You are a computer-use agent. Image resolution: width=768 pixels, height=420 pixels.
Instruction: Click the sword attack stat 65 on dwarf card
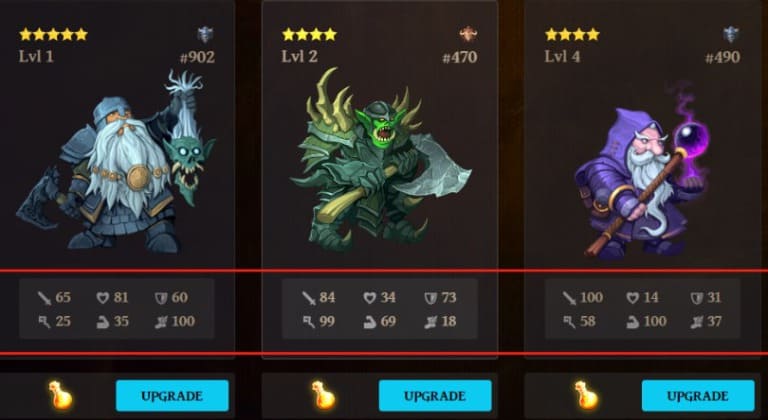click(54, 297)
